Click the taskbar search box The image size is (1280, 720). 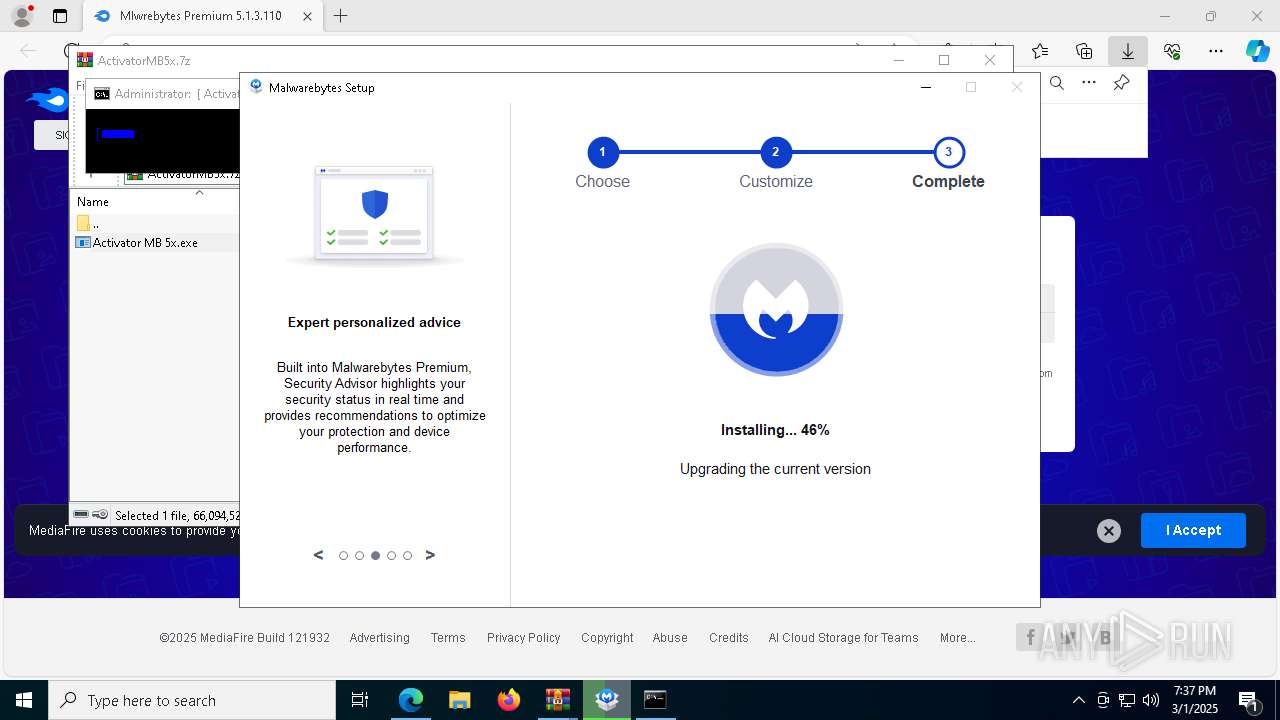pyautogui.click(x=192, y=700)
